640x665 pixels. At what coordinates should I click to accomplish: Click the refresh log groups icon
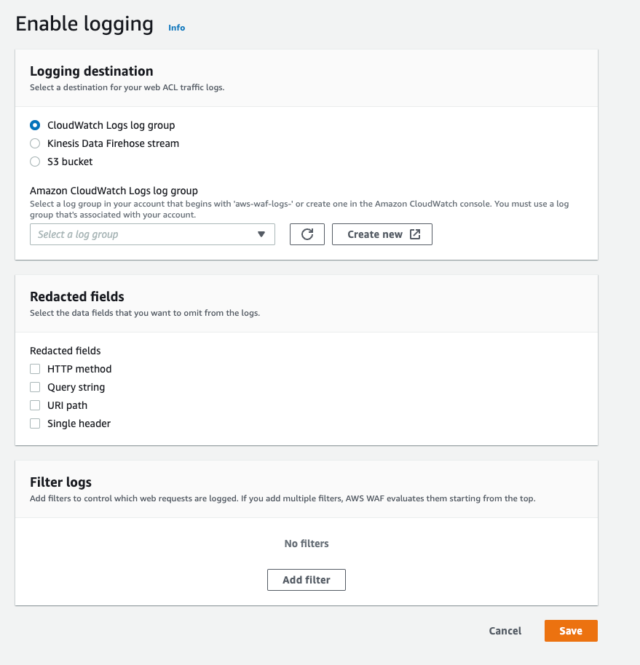click(307, 234)
